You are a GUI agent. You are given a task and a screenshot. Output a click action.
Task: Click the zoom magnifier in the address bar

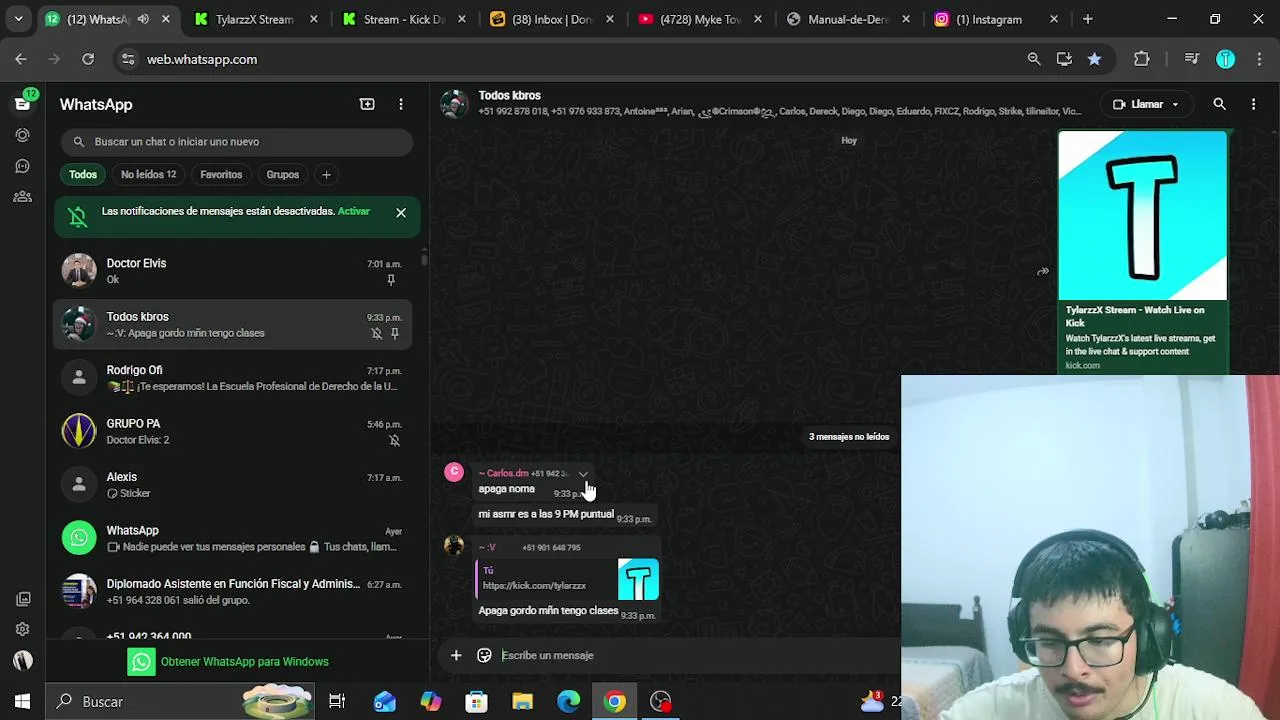point(1034,59)
